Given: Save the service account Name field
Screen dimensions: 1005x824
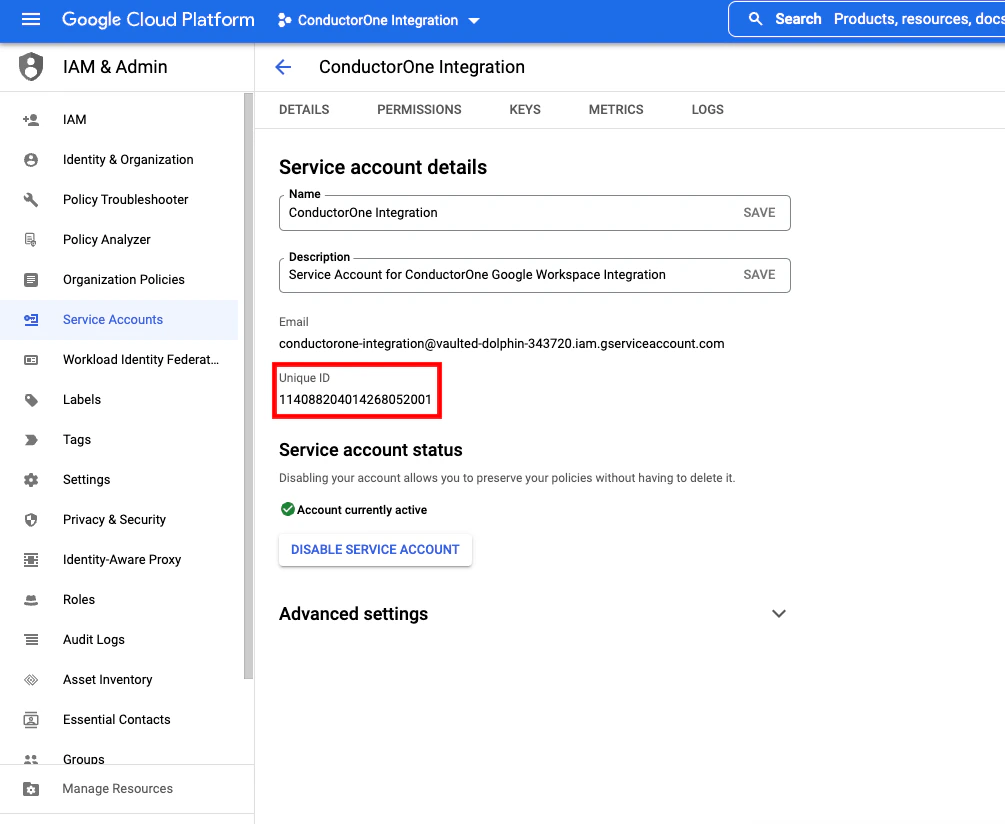Looking at the screenshot, I should (759, 212).
